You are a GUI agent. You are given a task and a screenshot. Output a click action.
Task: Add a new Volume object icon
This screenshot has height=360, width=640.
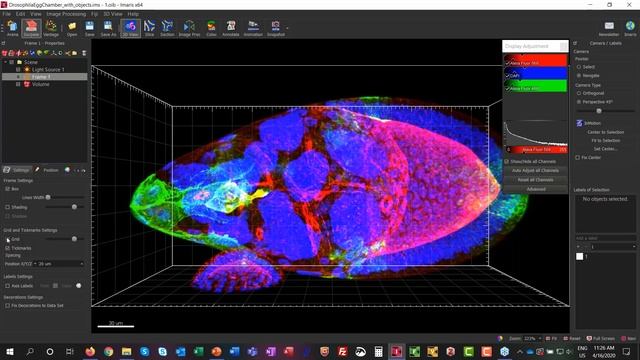[x=4, y=53]
